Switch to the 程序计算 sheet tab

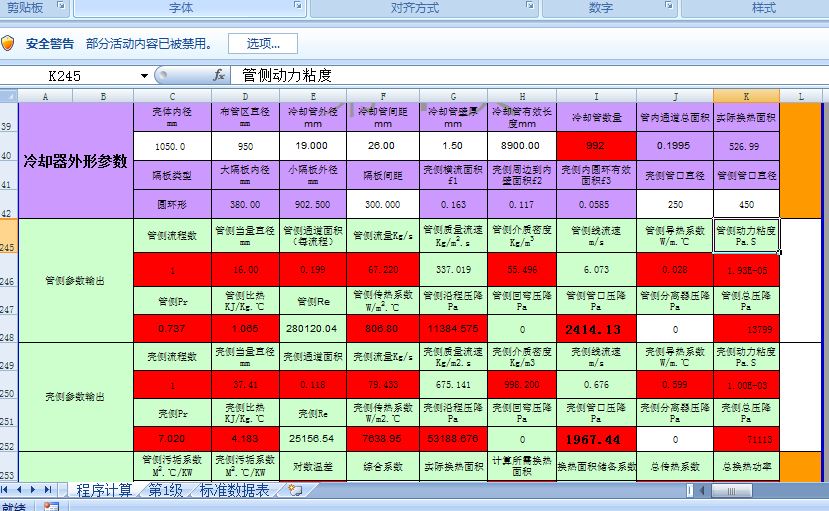point(104,490)
